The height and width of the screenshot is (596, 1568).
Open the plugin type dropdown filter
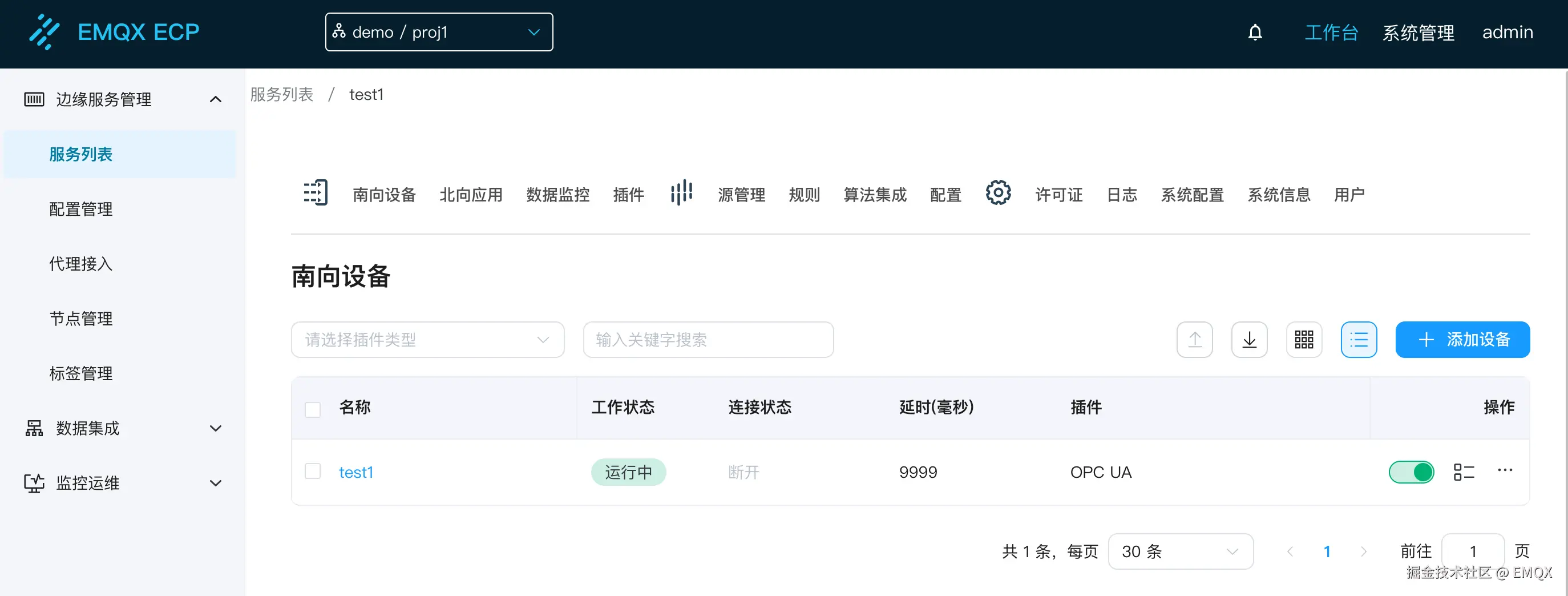click(x=427, y=340)
